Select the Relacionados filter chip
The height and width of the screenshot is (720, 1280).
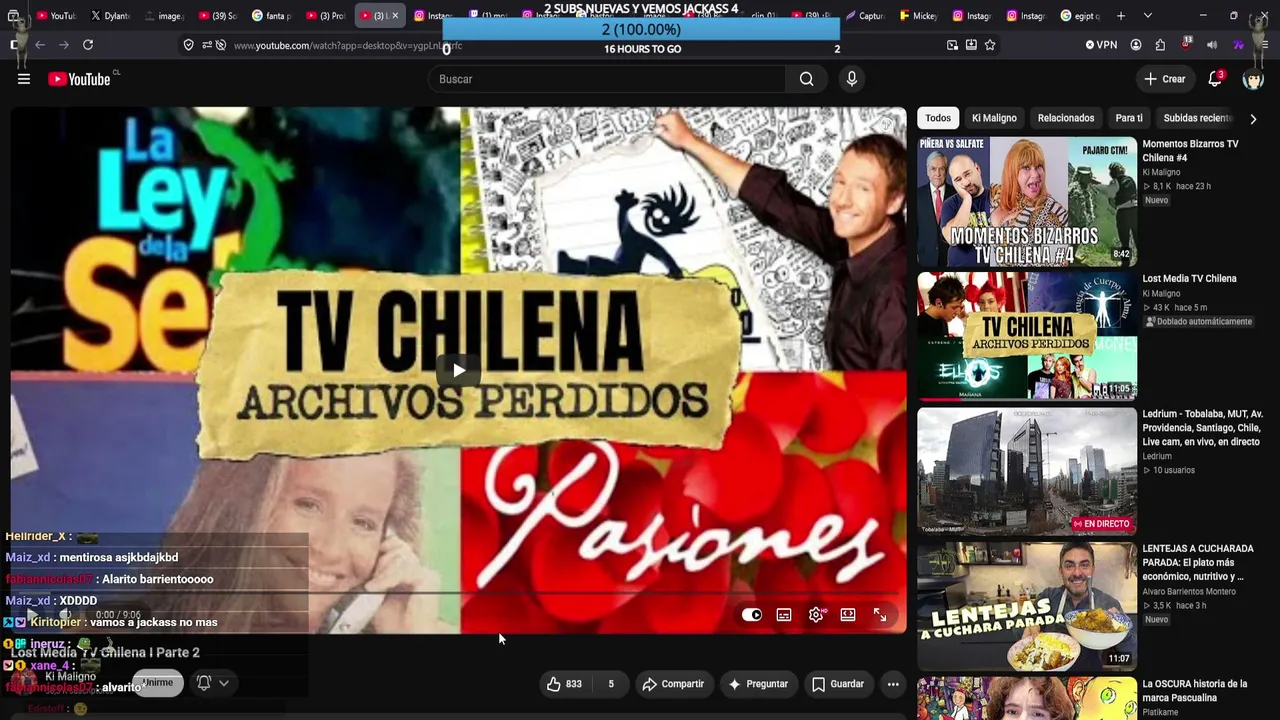pos(1066,118)
